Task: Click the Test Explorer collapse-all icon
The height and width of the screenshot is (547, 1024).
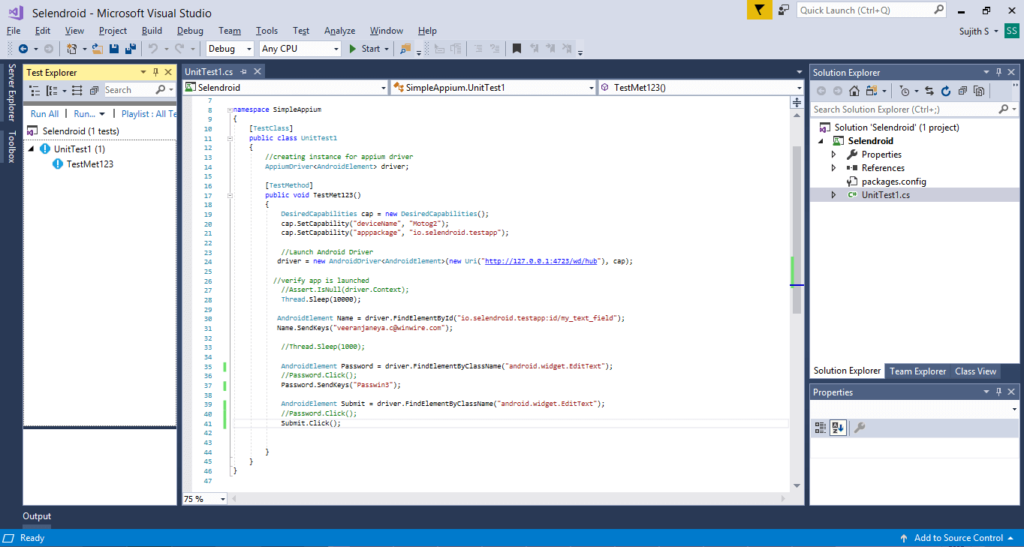Action: (94, 91)
